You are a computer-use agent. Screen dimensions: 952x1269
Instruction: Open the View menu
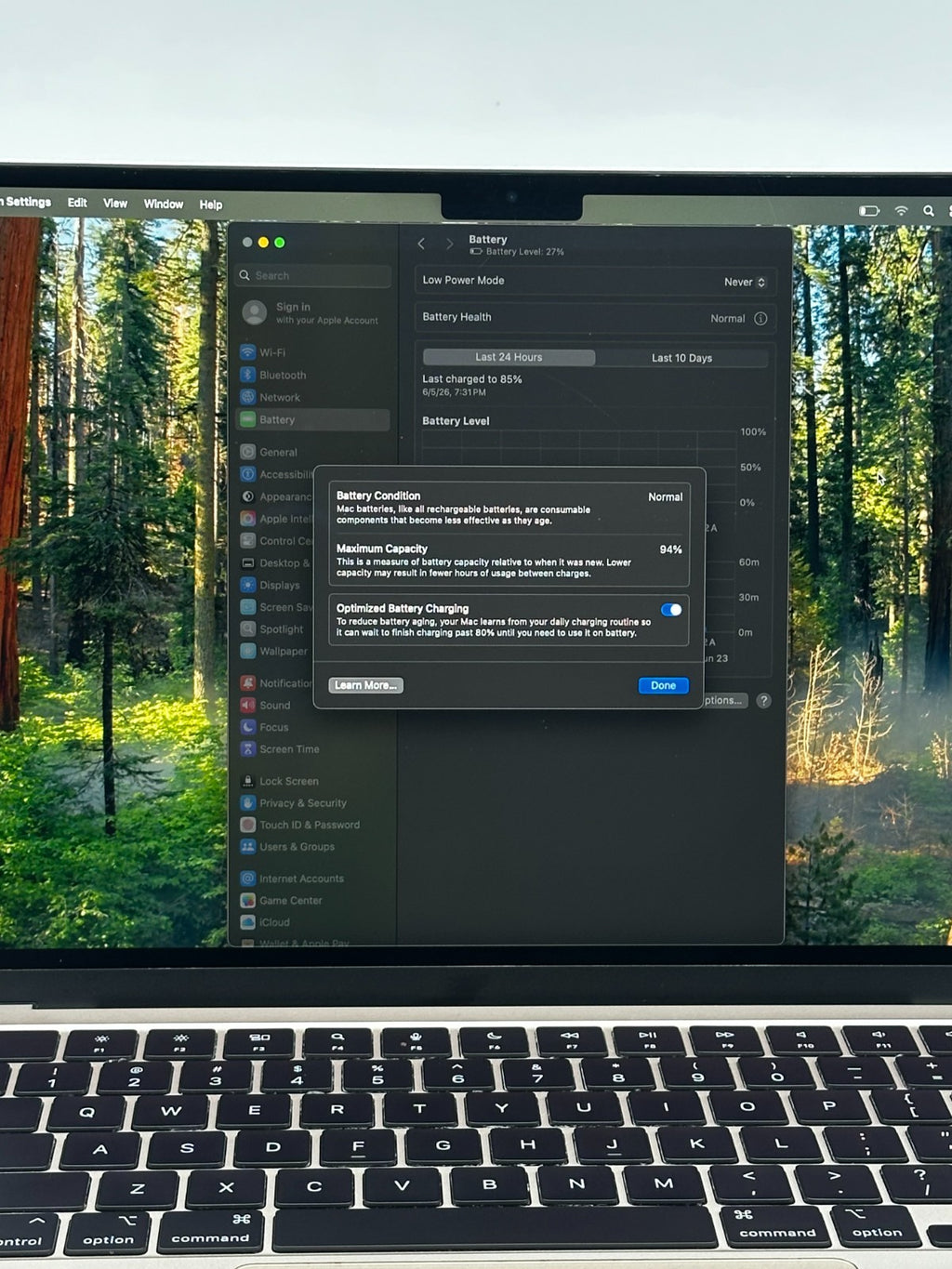point(115,203)
